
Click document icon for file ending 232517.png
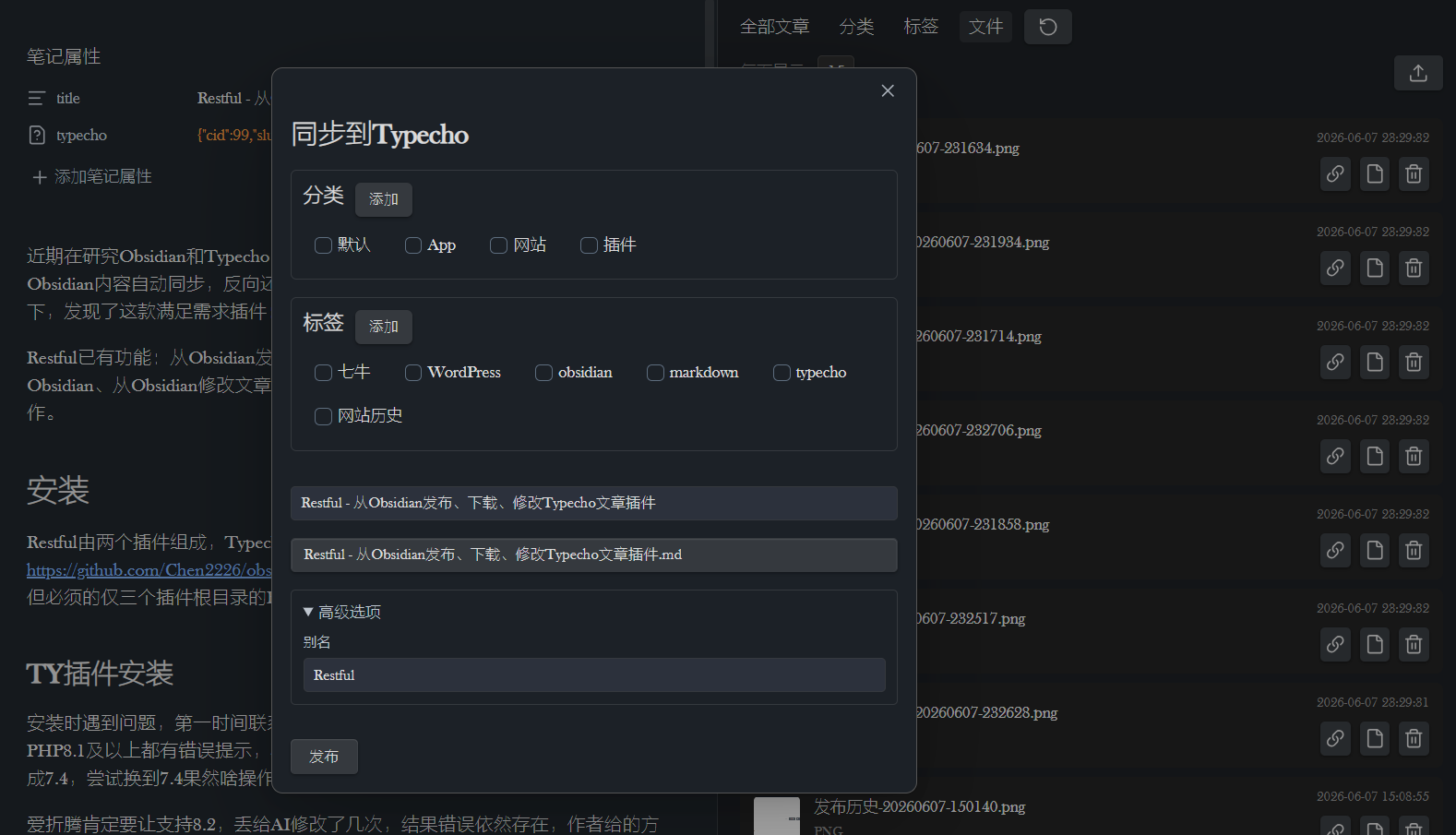pos(1375,644)
